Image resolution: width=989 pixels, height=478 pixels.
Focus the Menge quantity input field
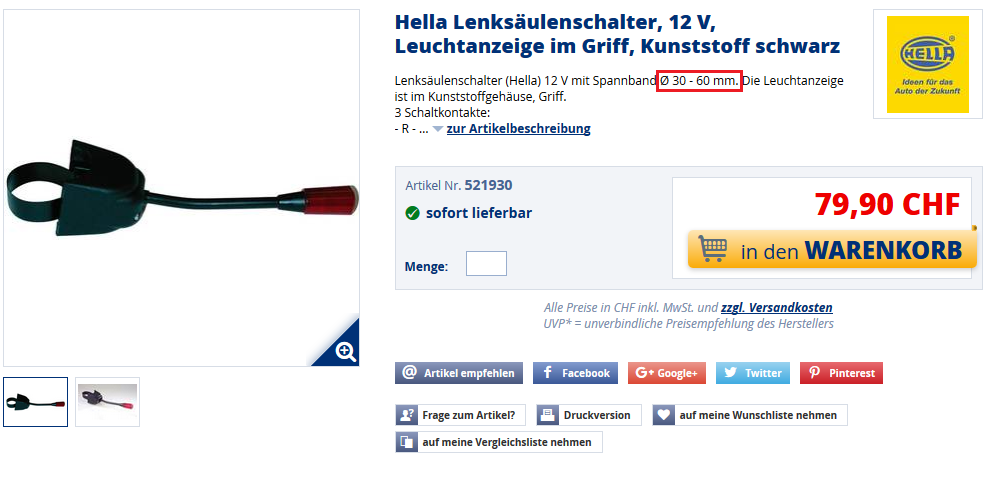[486, 264]
